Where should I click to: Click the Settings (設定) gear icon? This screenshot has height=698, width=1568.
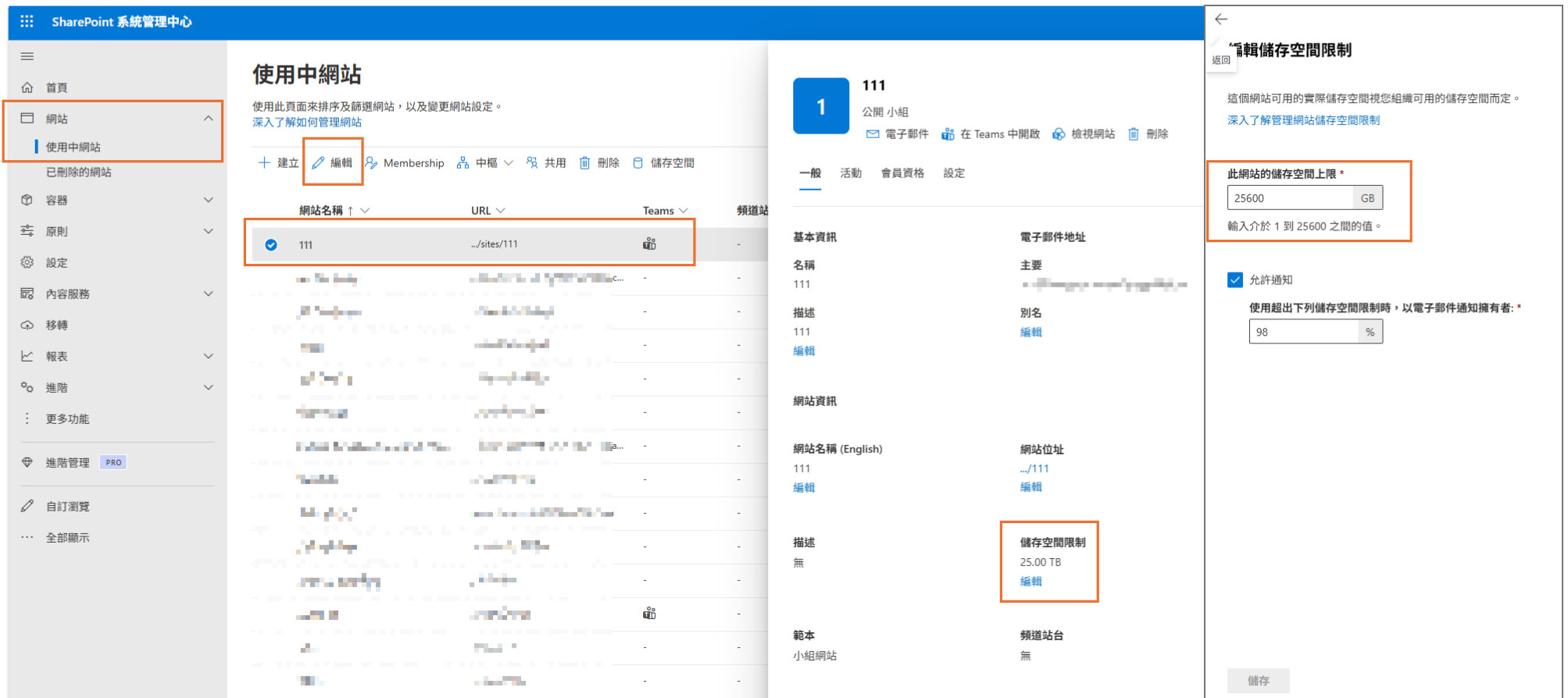coord(27,262)
